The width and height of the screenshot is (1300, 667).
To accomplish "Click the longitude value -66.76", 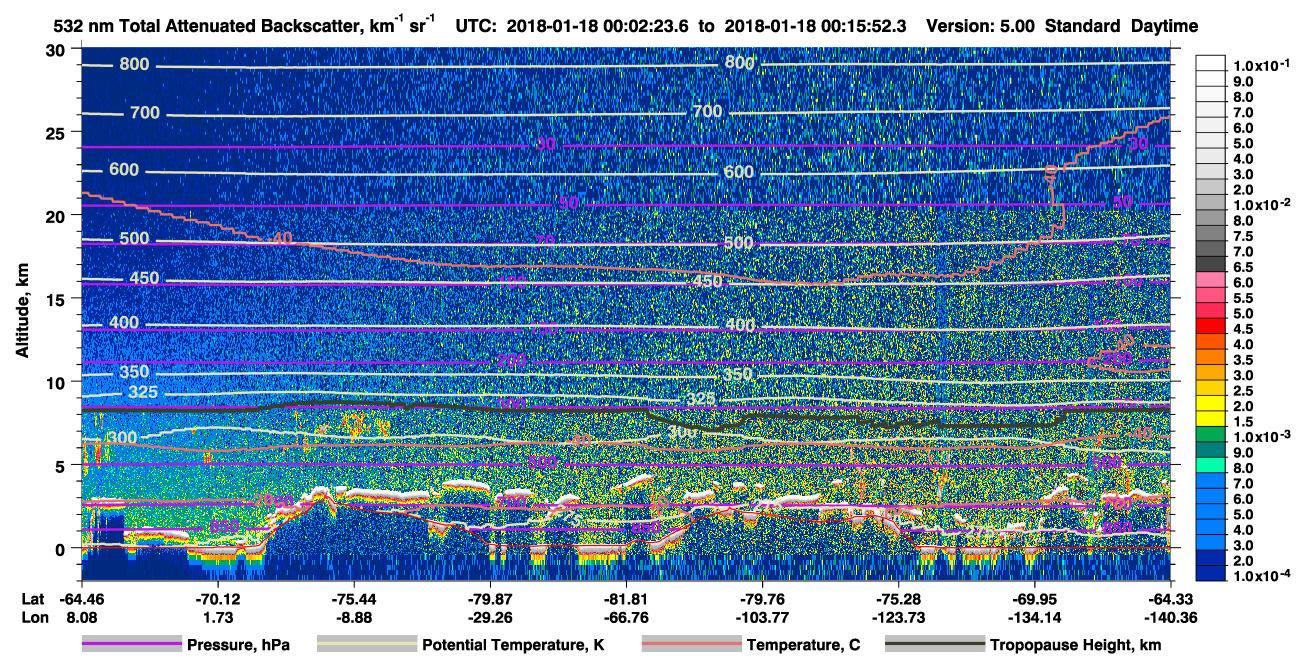I will click(626, 617).
